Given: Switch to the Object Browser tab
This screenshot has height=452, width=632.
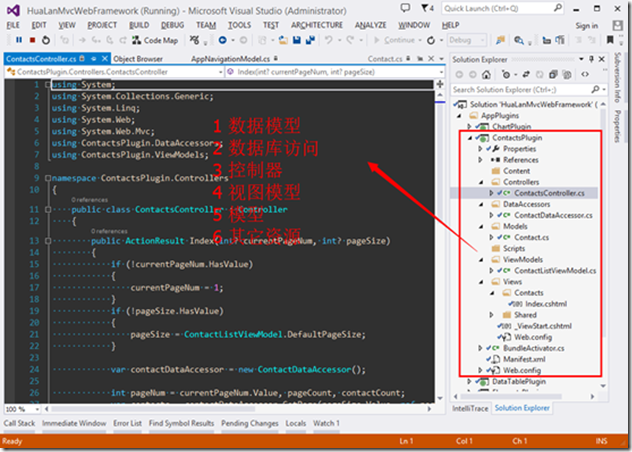Looking at the screenshot, I should [x=138, y=59].
